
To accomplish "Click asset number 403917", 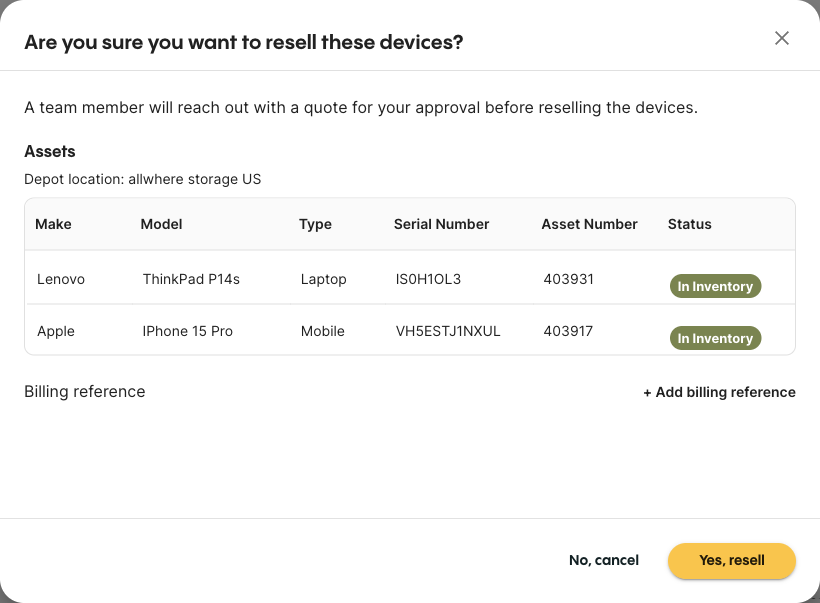I will pos(568,332).
